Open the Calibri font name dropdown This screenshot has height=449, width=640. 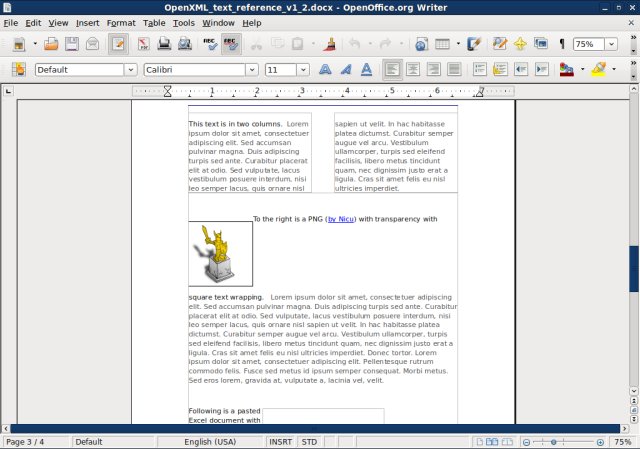click(254, 70)
